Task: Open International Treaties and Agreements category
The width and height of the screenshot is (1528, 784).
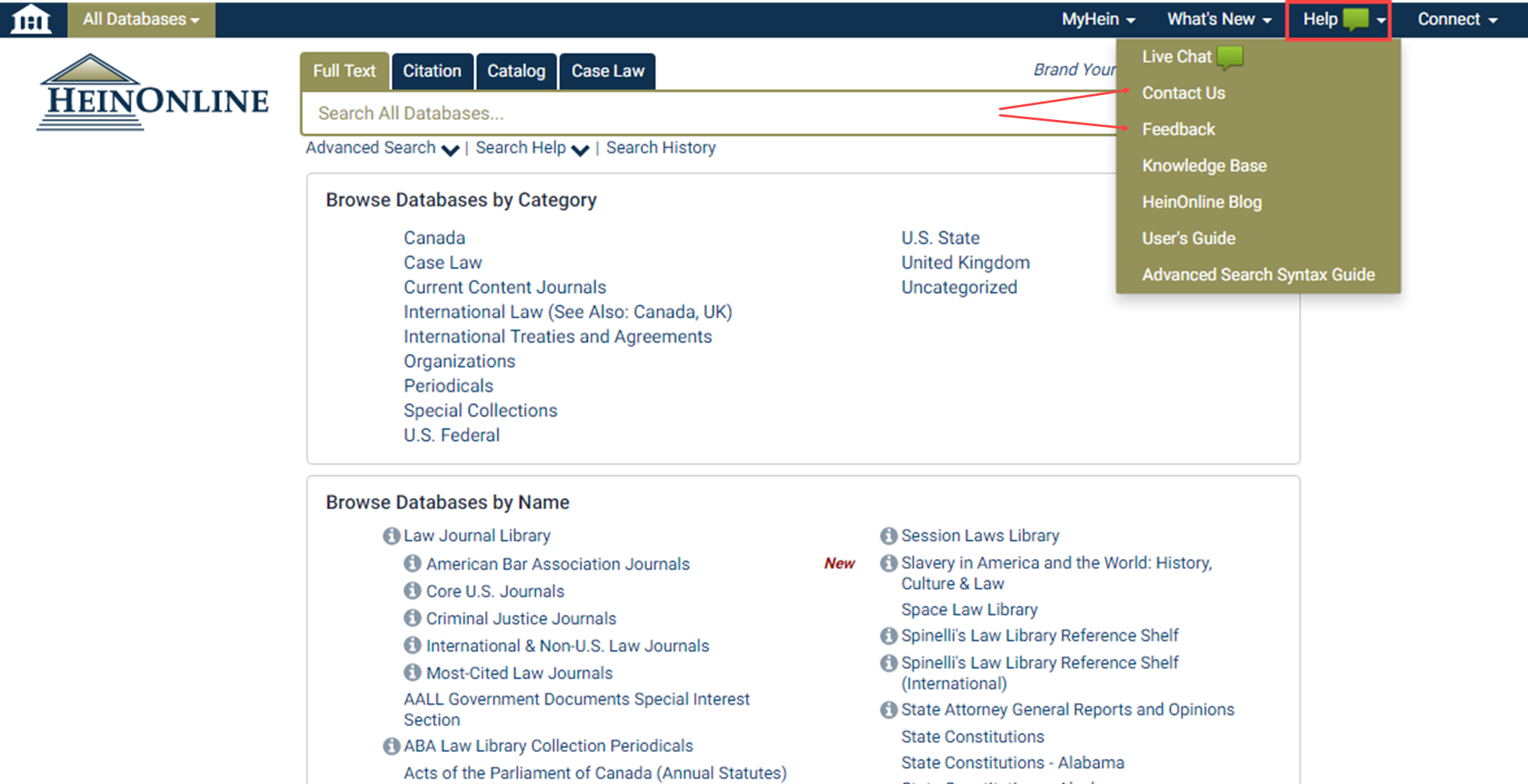Action: 558,337
